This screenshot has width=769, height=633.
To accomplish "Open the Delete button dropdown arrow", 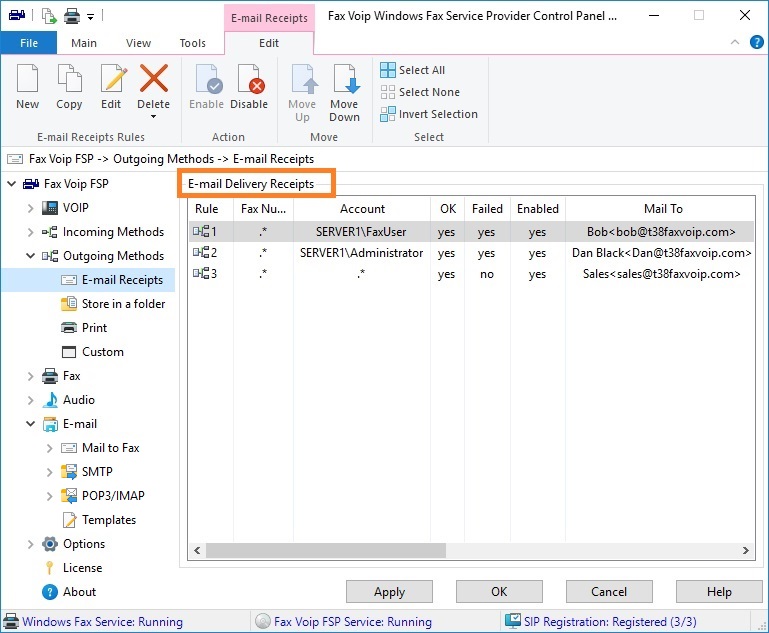I will 154,117.
